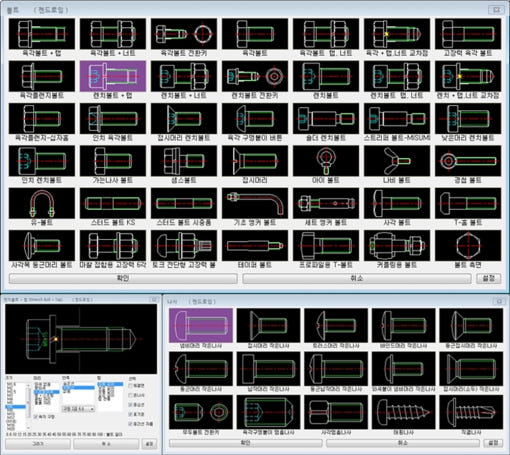The height and width of the screenshot is (455, 510).
Task: Open 설정 settings in the bolt selection dialog
Action: pos(489,278)
